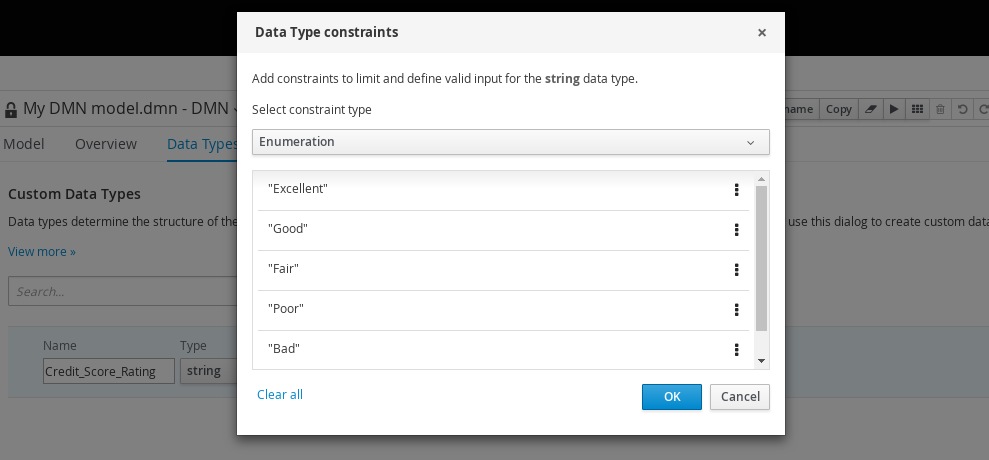Switch to the Model tab

tap(23, 144)
